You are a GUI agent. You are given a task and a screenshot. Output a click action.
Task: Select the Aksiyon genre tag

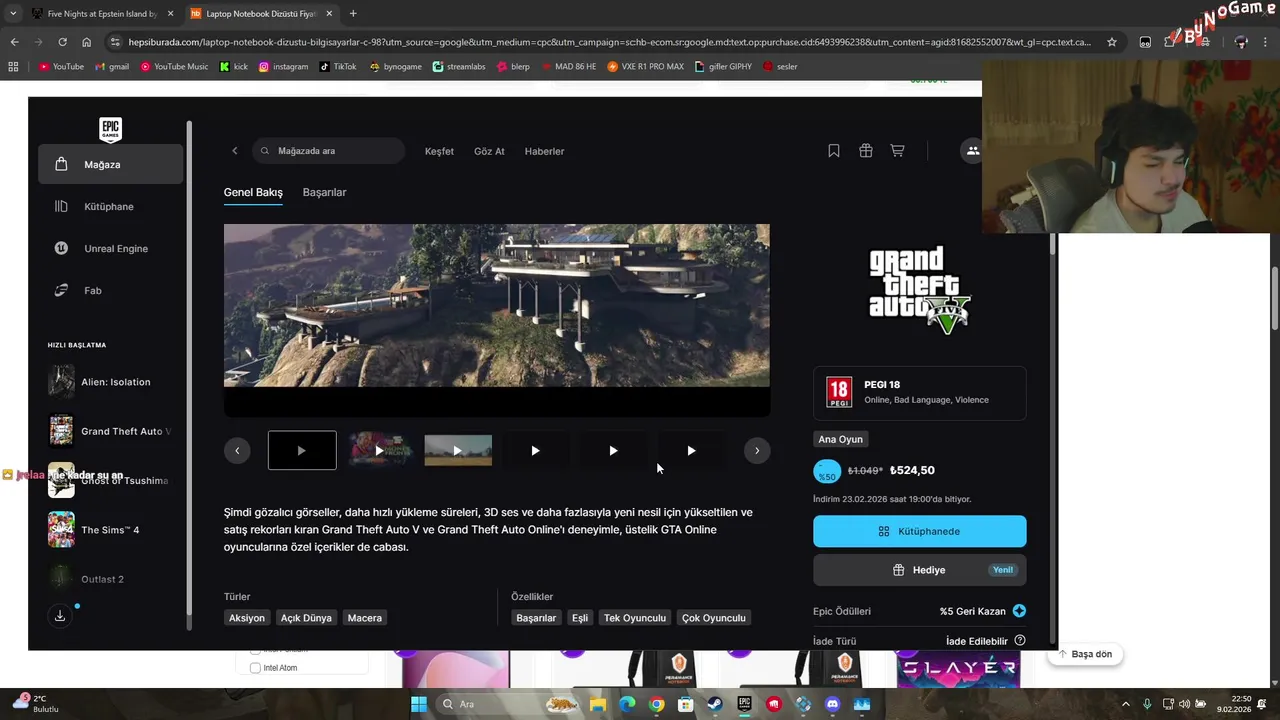point(247,618)
